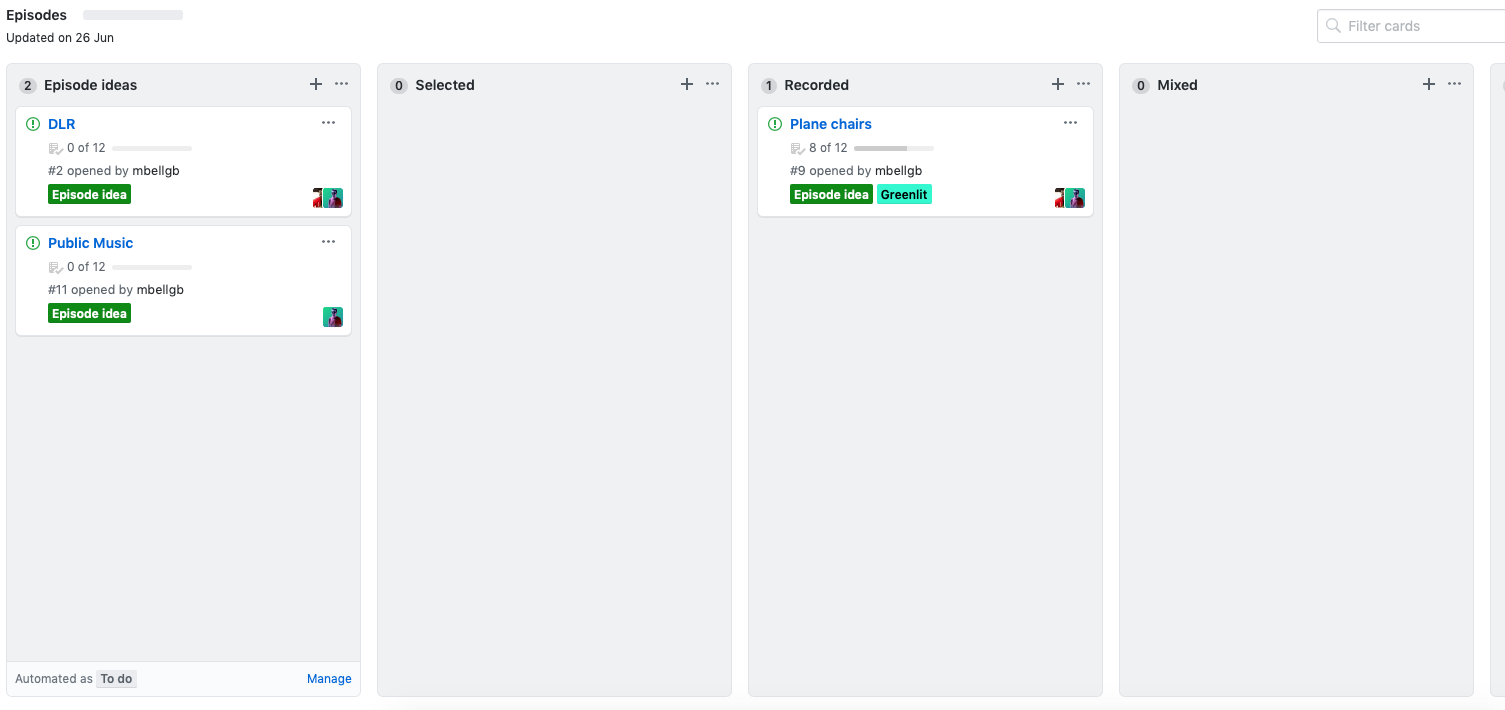
Task: Open the Public Music card ellipsis menu
Action: click(x=328, y=241)
